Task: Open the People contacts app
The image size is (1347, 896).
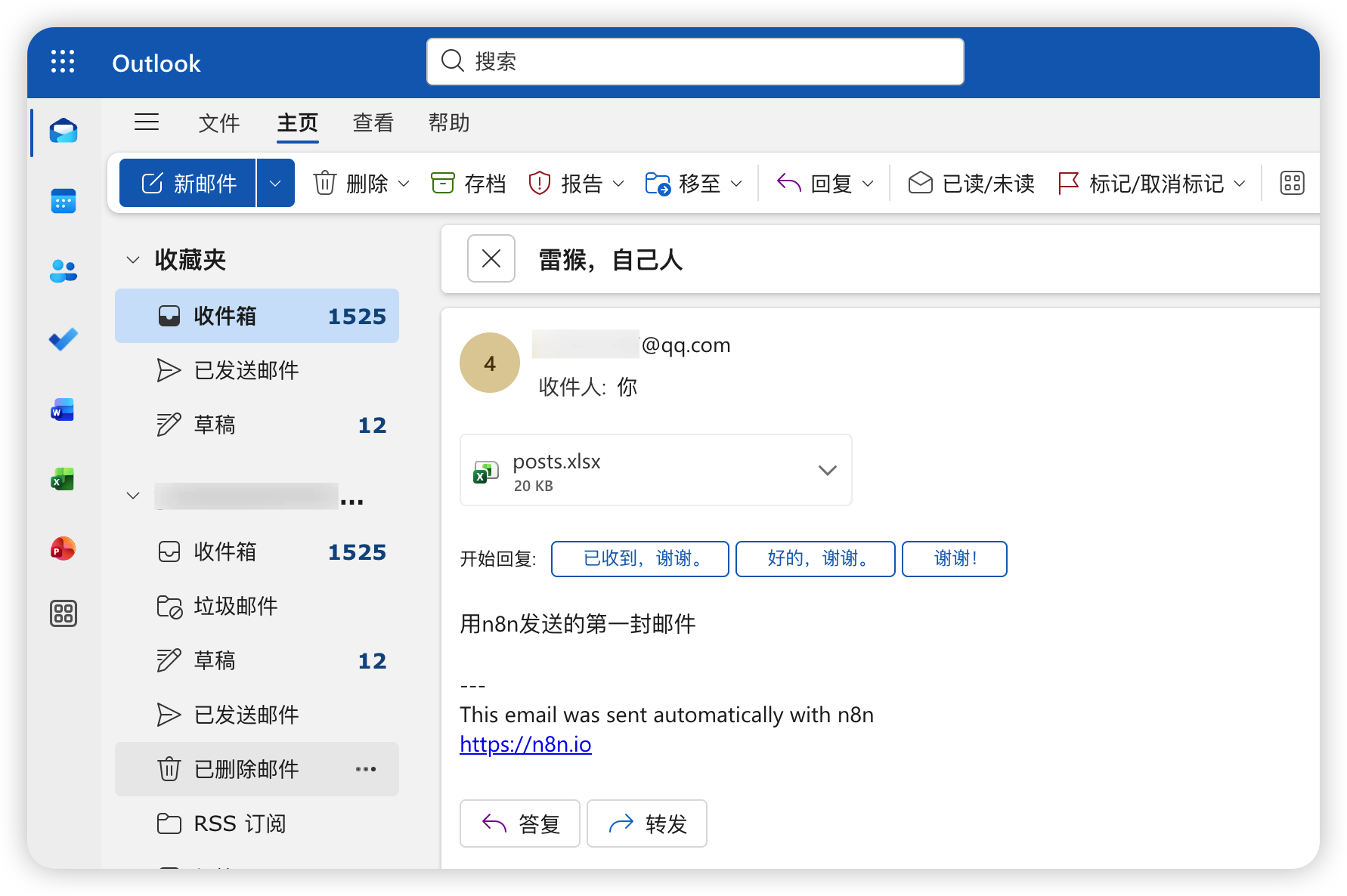Action: pyautogui.click(x=63, y=270)
